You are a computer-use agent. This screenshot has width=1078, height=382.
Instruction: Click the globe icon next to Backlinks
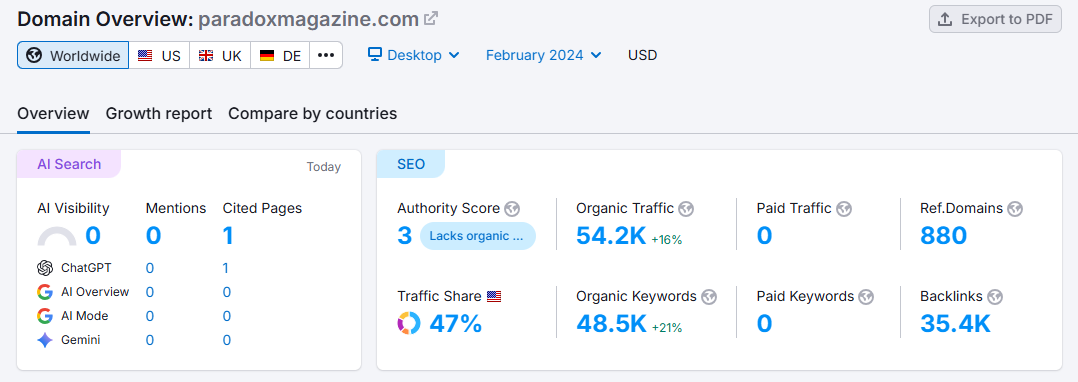coord(995,297)
